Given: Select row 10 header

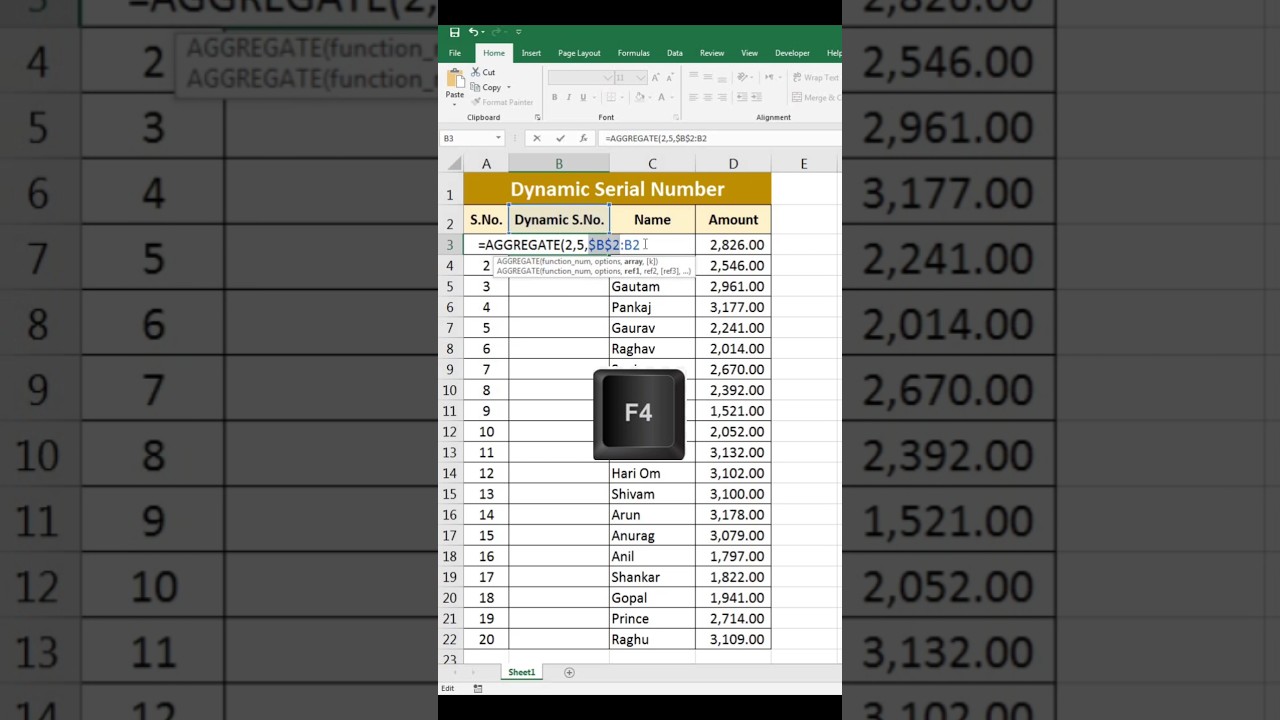Looking at the screenshot, I should pos(450,390).
